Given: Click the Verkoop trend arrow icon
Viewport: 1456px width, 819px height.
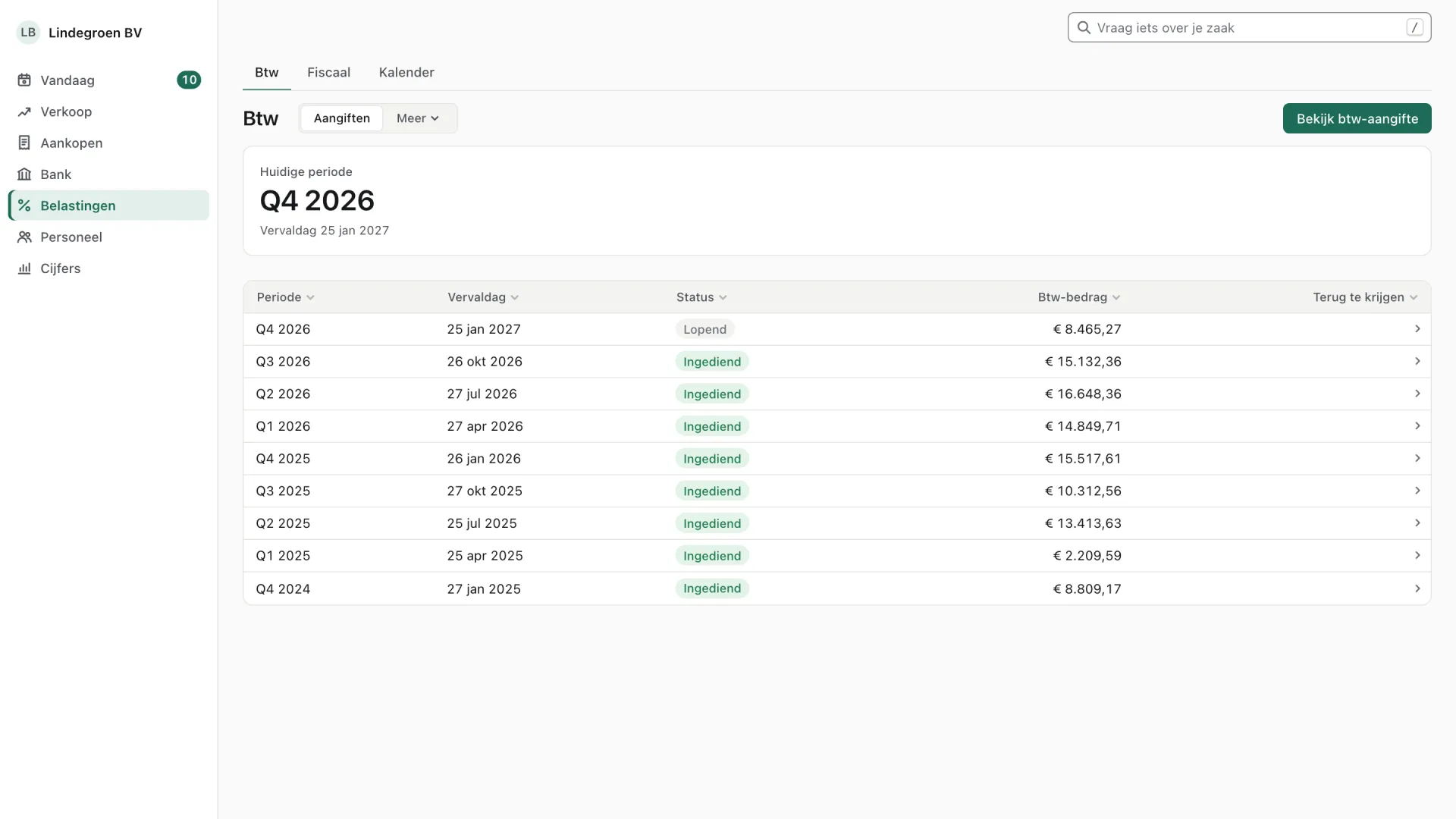Looking at the screenshot, I should [24, 111].
